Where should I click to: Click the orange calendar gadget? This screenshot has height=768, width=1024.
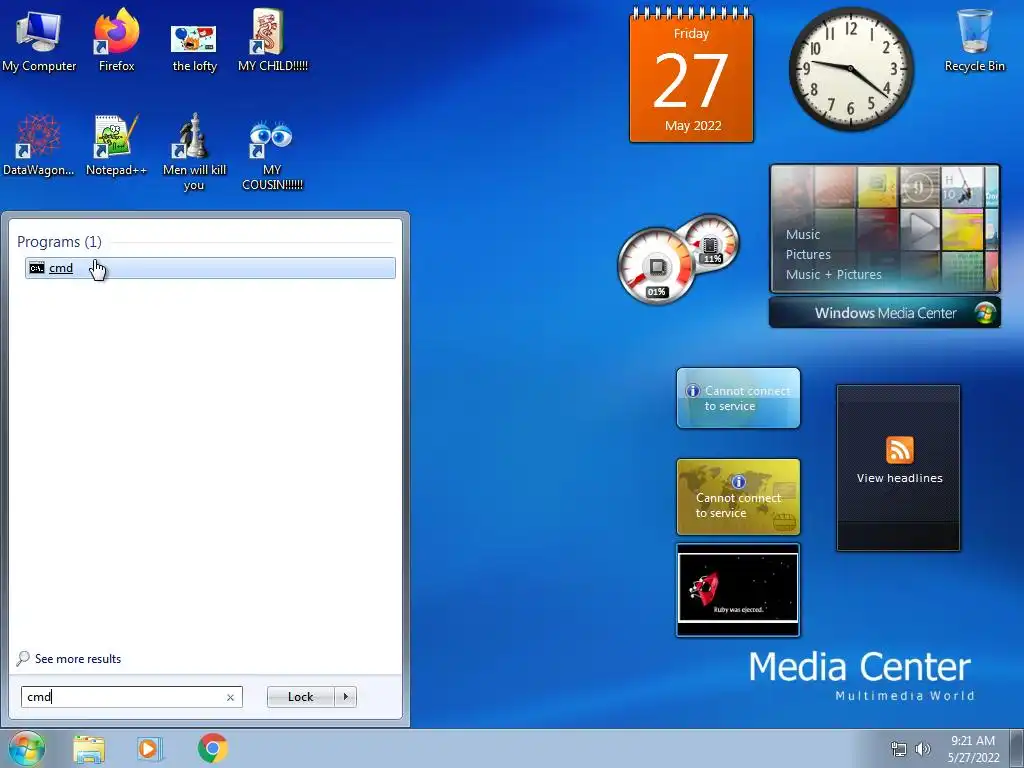[691, 76]
